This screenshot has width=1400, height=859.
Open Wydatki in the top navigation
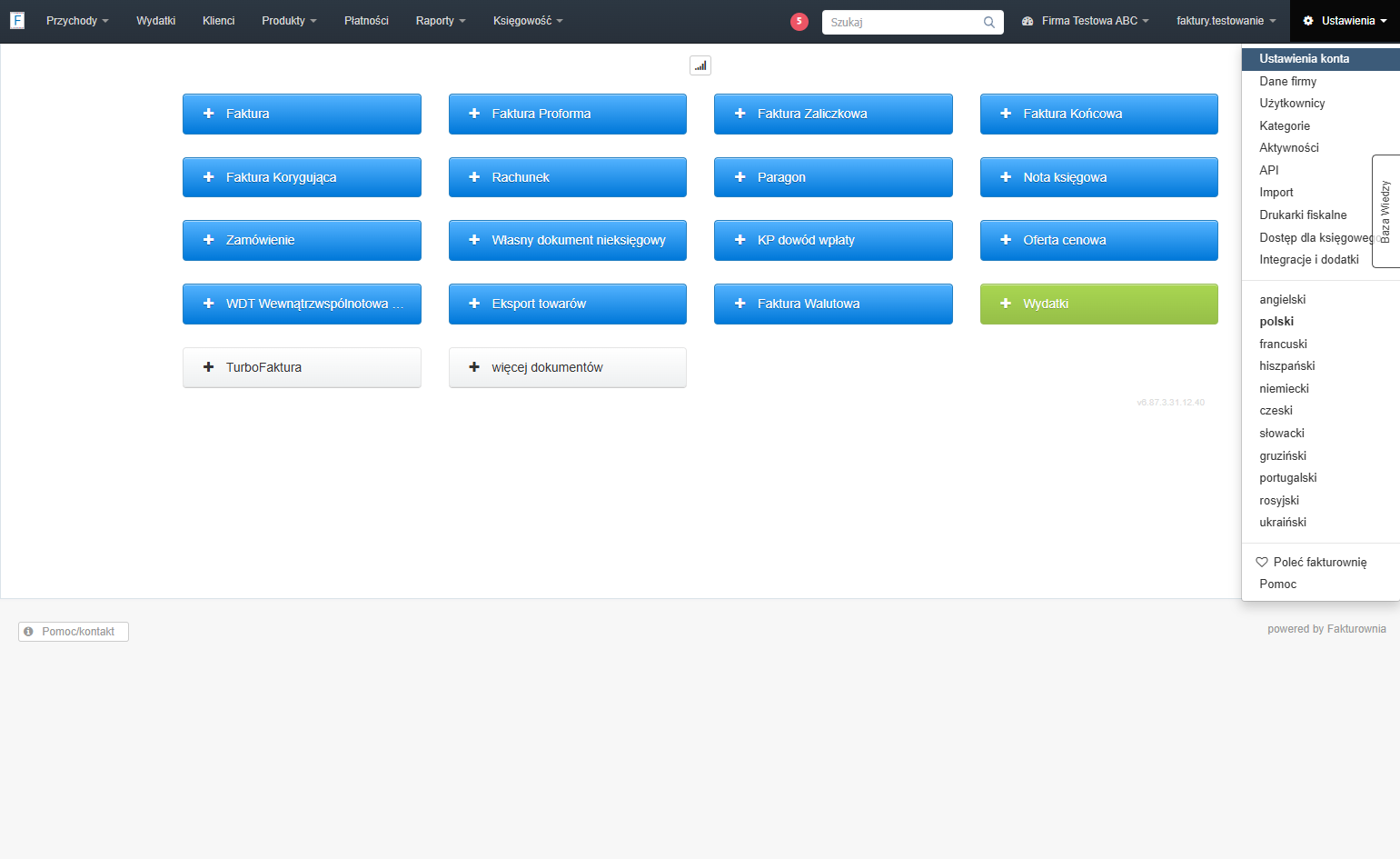pyautogui.click(x=155, y=21)
